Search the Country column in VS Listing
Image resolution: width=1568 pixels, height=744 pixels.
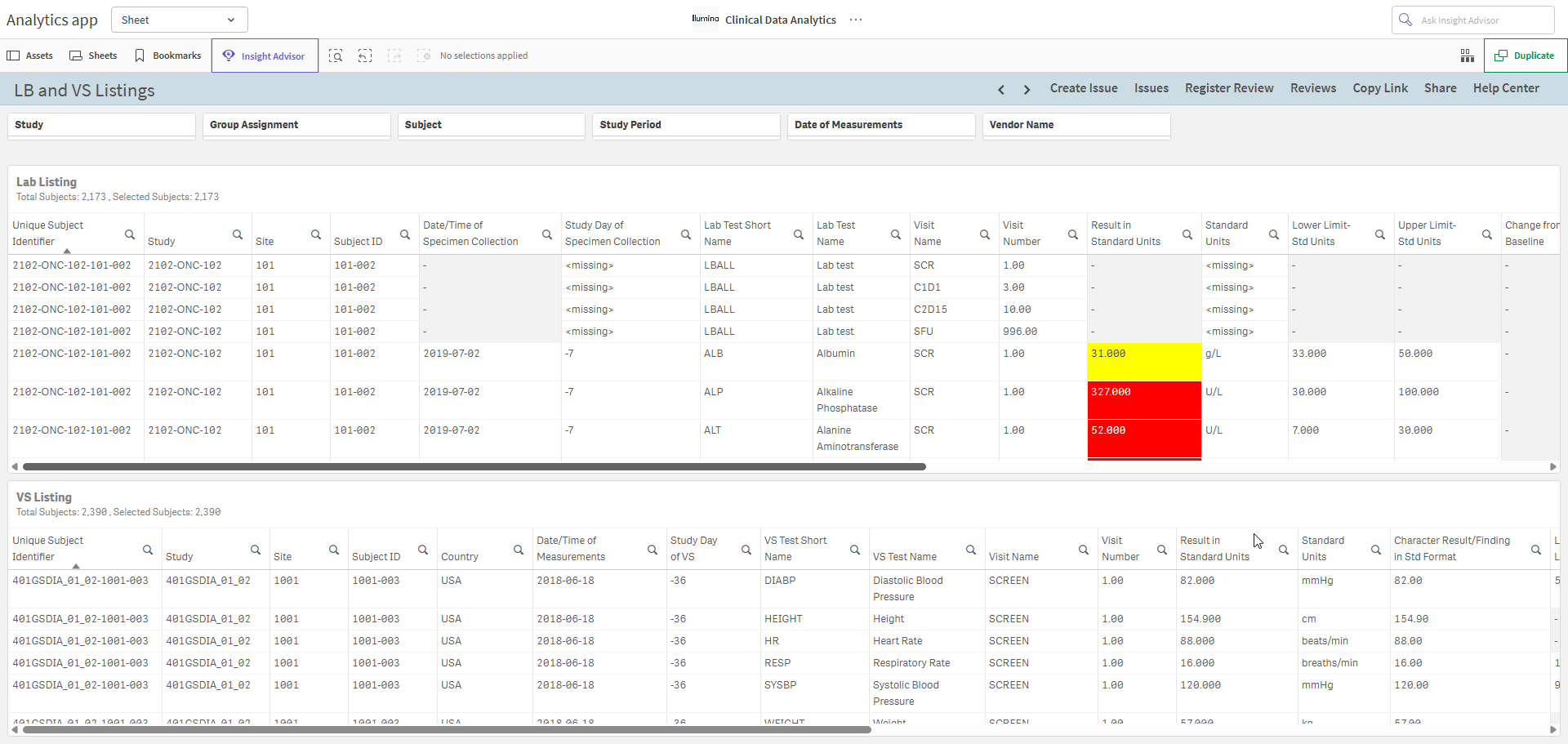(519, 550)
